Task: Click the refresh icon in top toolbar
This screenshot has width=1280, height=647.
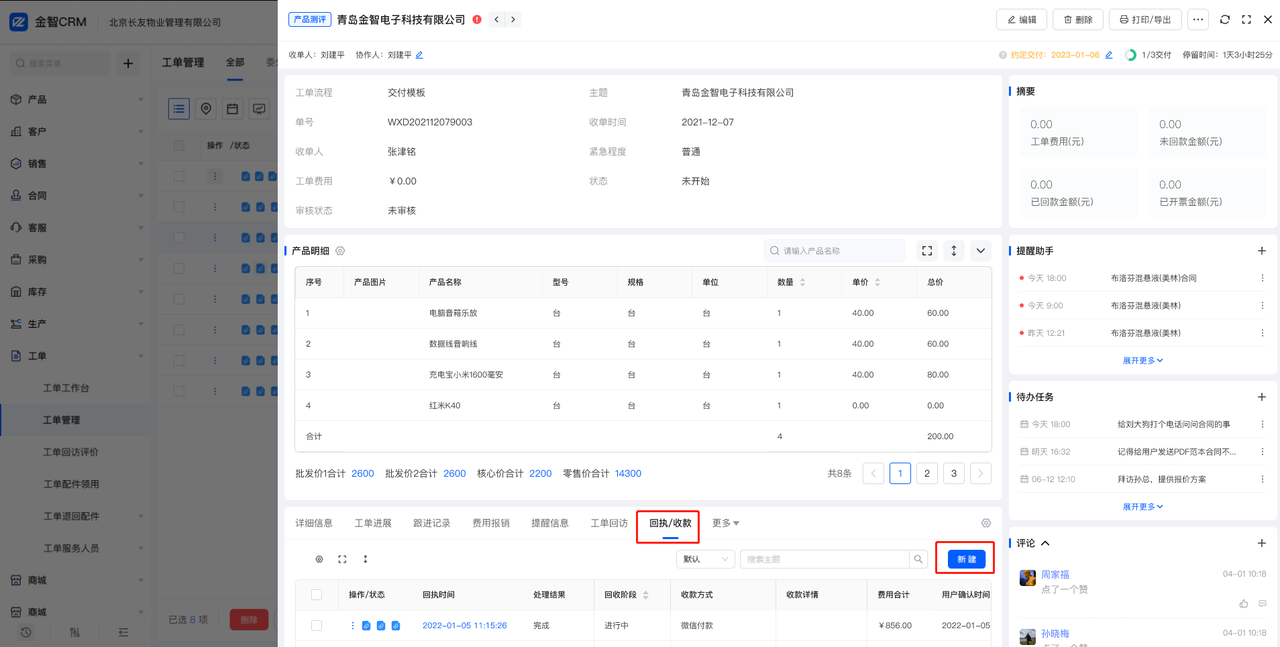Action: tap(1225, 20)
